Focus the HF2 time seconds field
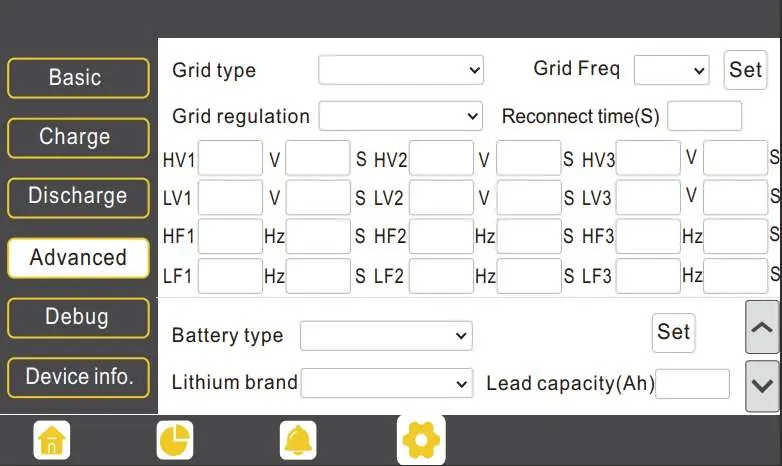This screenshot has height=466, width=782. (x=529, y=236)
